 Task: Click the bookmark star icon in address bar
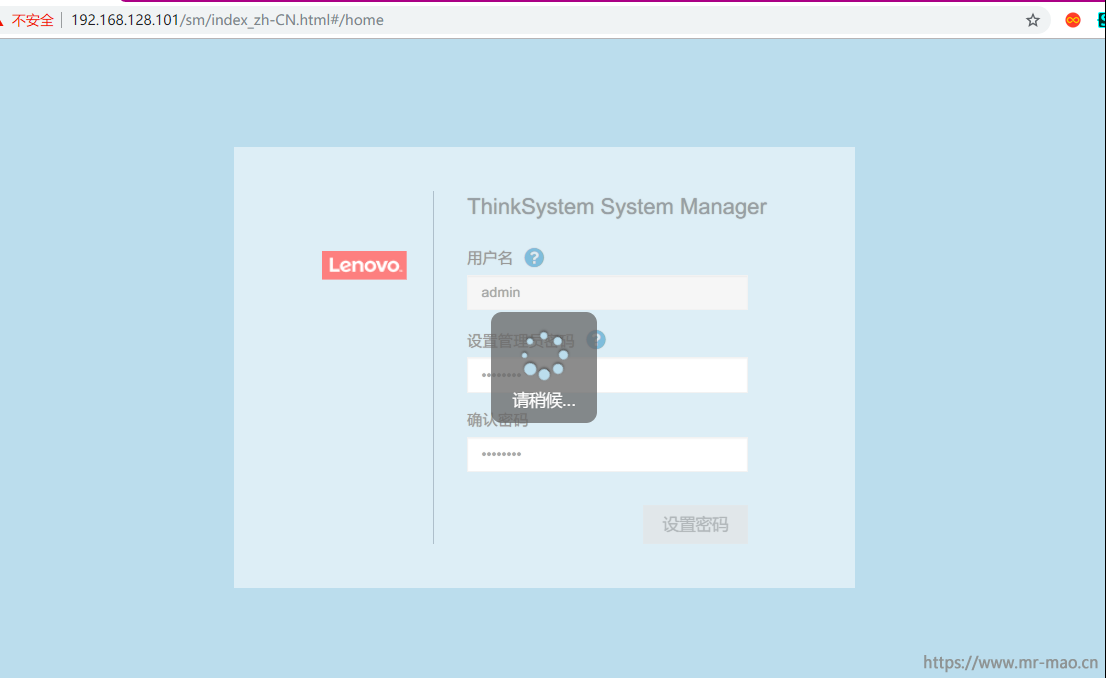coord(1033,20)
